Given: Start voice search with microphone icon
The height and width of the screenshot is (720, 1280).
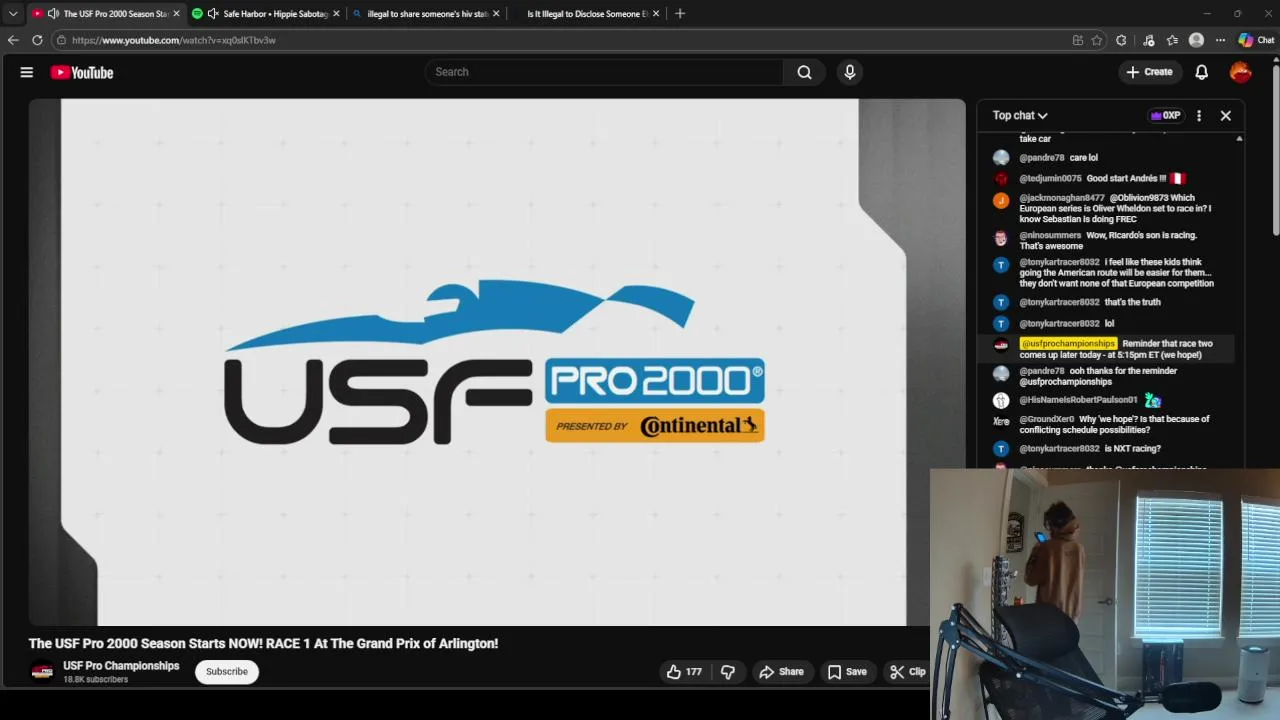Looking at the screenshot, I should pyautogui.click(x=849, y=72).
